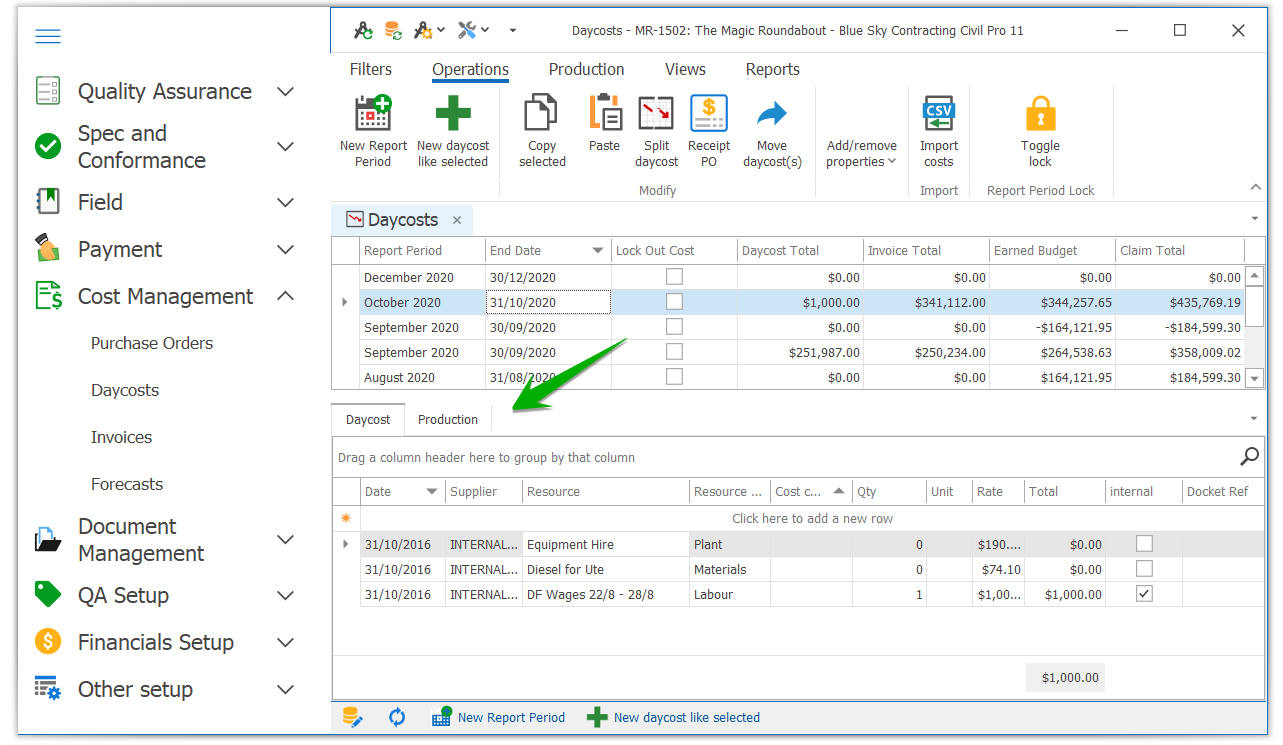
Task: Expand the Field section
Action: pyautogui.click(x=286, y=202)
